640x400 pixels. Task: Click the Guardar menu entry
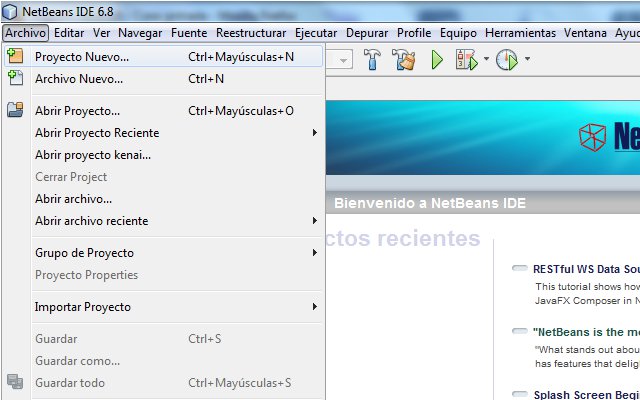point(163,339)
